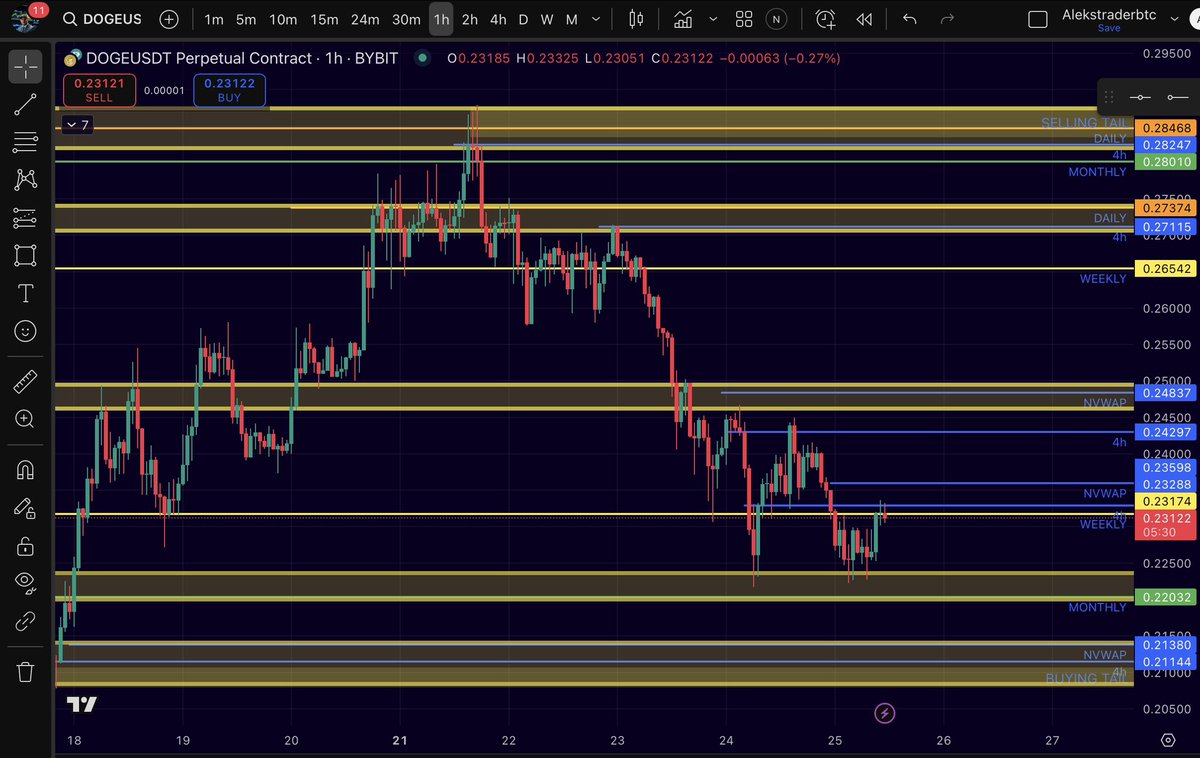The height and width of the screenshot is (758, 1200).
Task: Save the Alekstraderbtc layout
Action: 1109,28
